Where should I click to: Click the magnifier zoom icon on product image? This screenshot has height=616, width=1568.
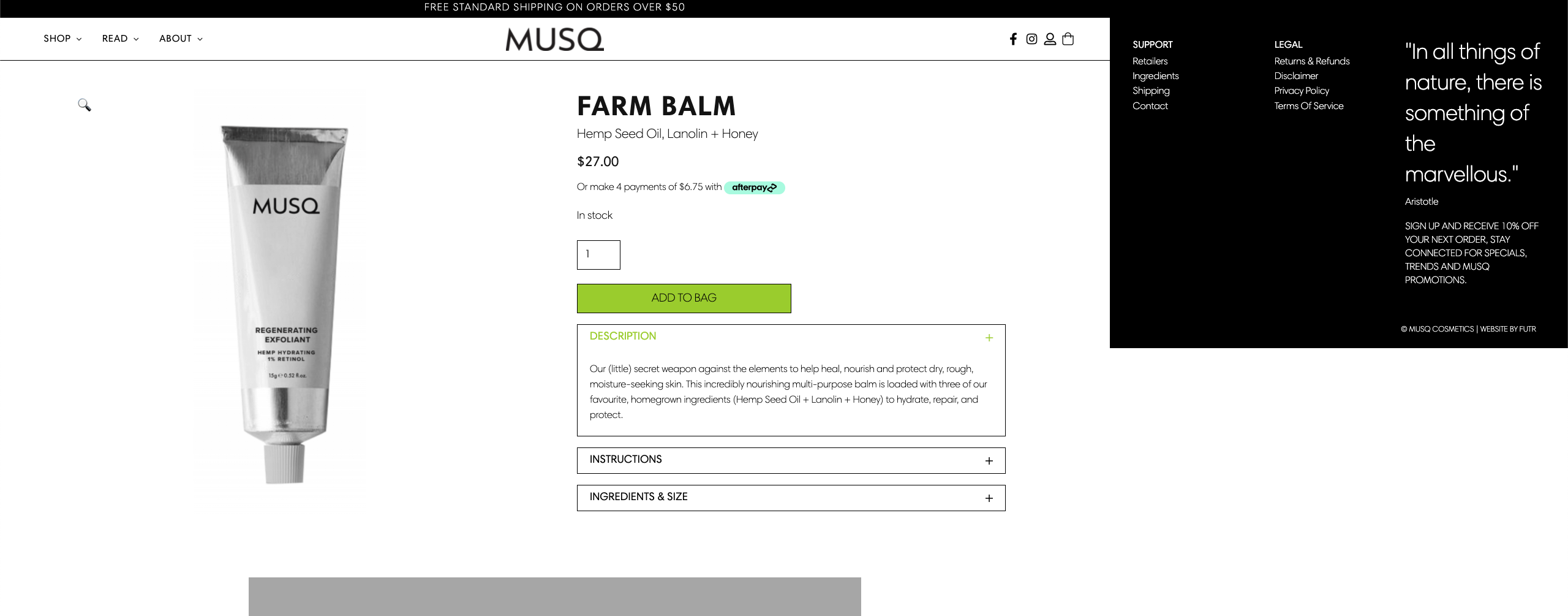click(85, 105)
